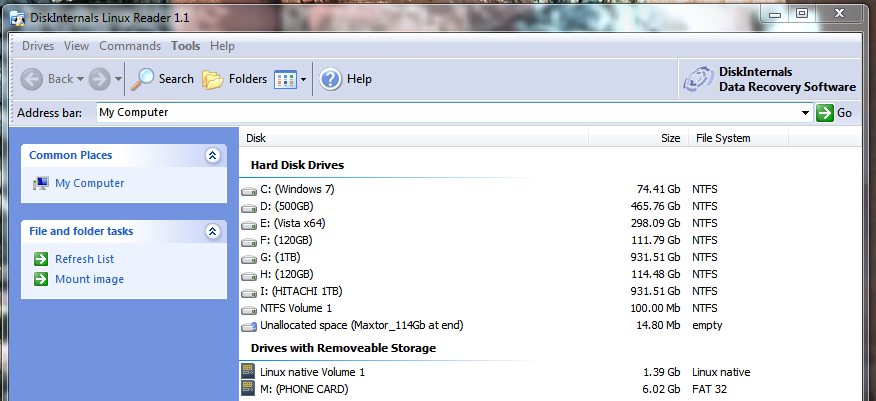Open the Tools menu
Screen dimensions: 876x401
tap(185, 46)
